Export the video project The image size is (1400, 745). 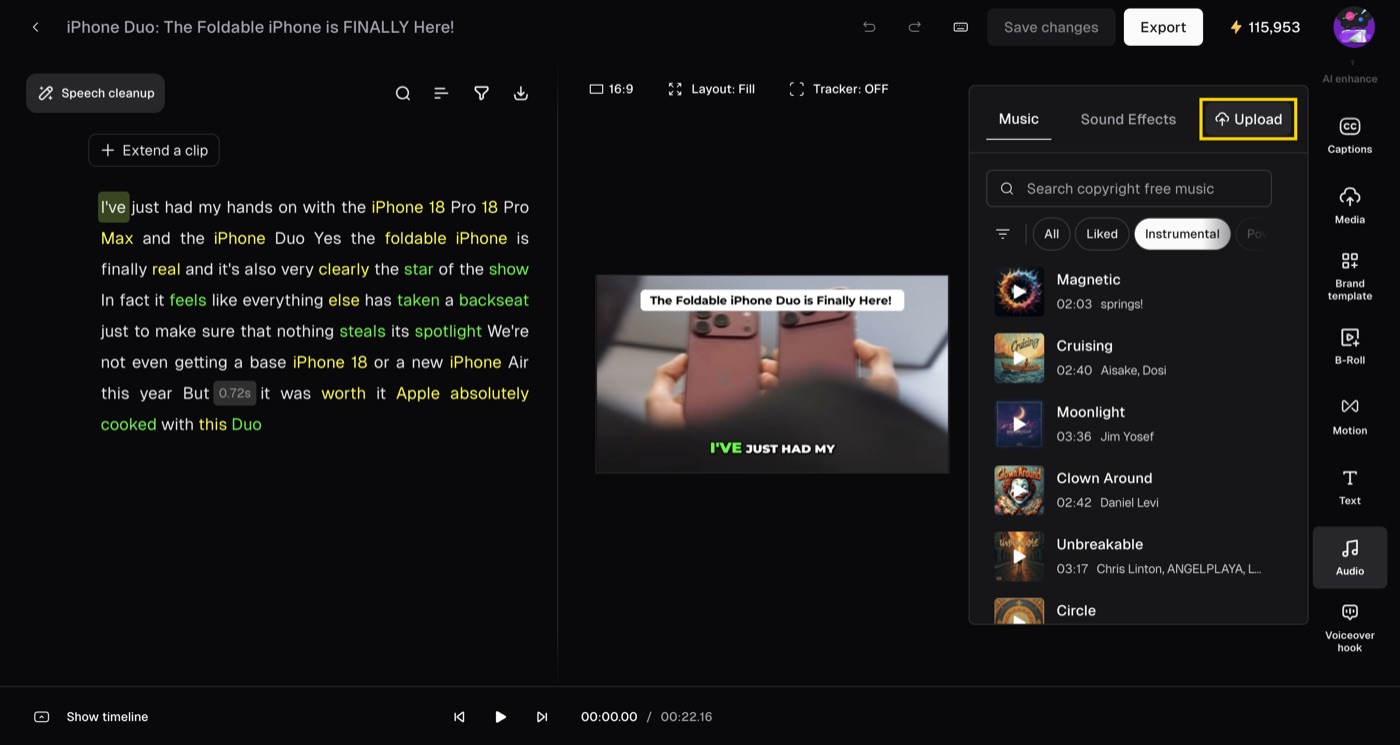(x=1163, y=27)
